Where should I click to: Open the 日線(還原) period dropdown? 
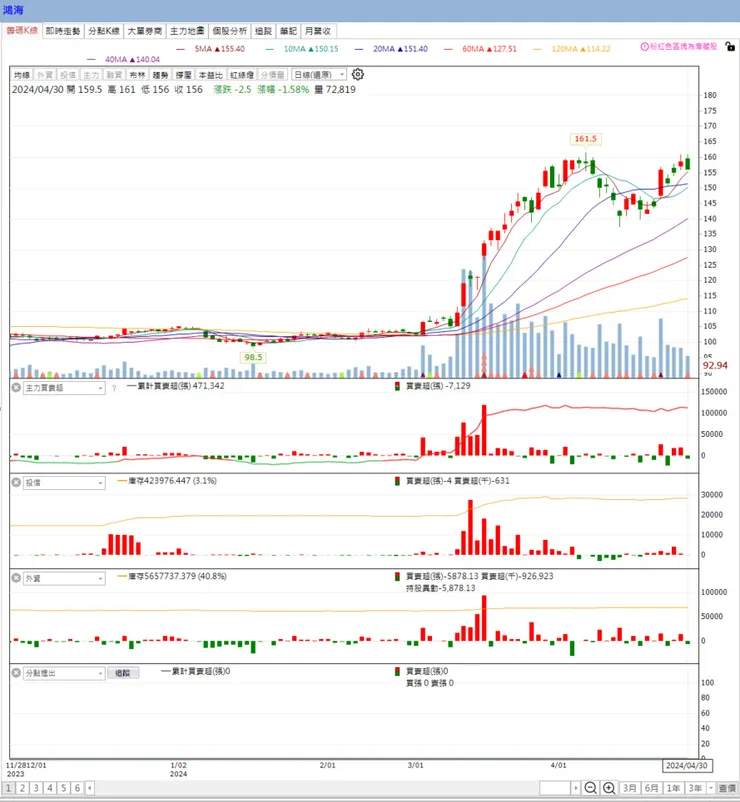point(319,75)
